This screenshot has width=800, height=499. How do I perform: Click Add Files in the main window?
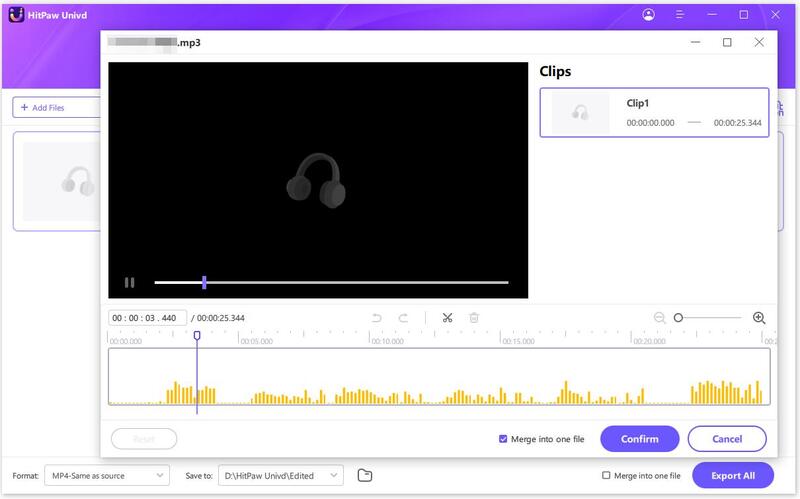click(57, 108)
